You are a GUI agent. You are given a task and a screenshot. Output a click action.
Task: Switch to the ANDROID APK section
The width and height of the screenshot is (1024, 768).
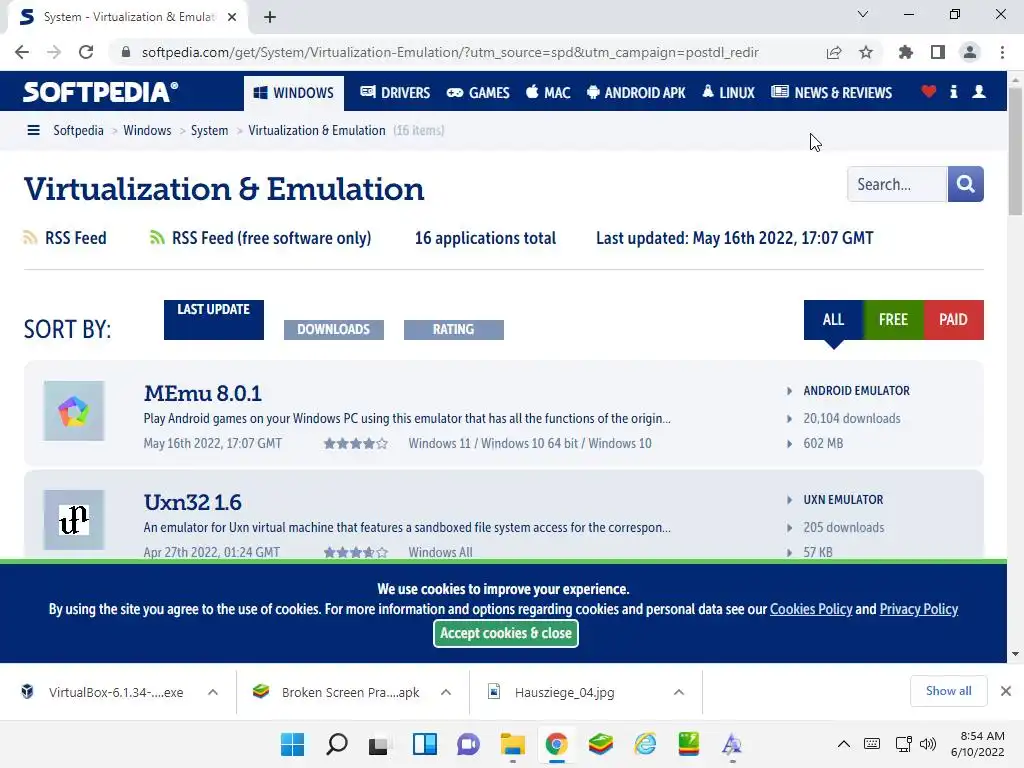coord(636,93)
